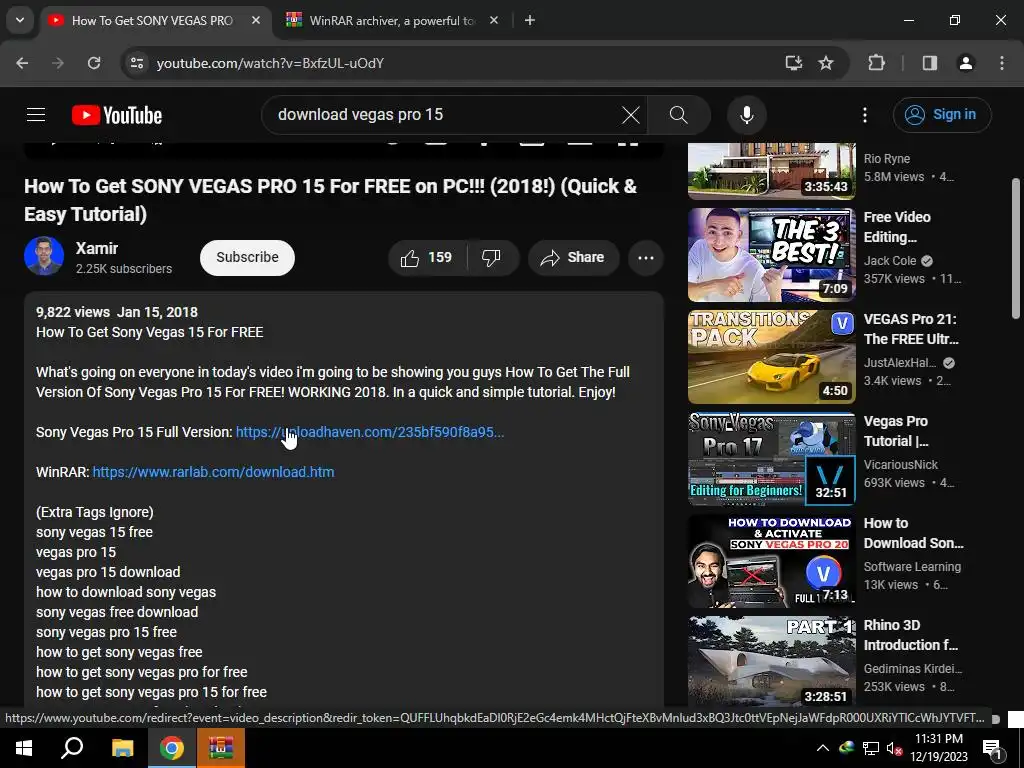Switch to the WinRAR archiver tab
The height and width of the screenshot is (768, 1024).
392,20
